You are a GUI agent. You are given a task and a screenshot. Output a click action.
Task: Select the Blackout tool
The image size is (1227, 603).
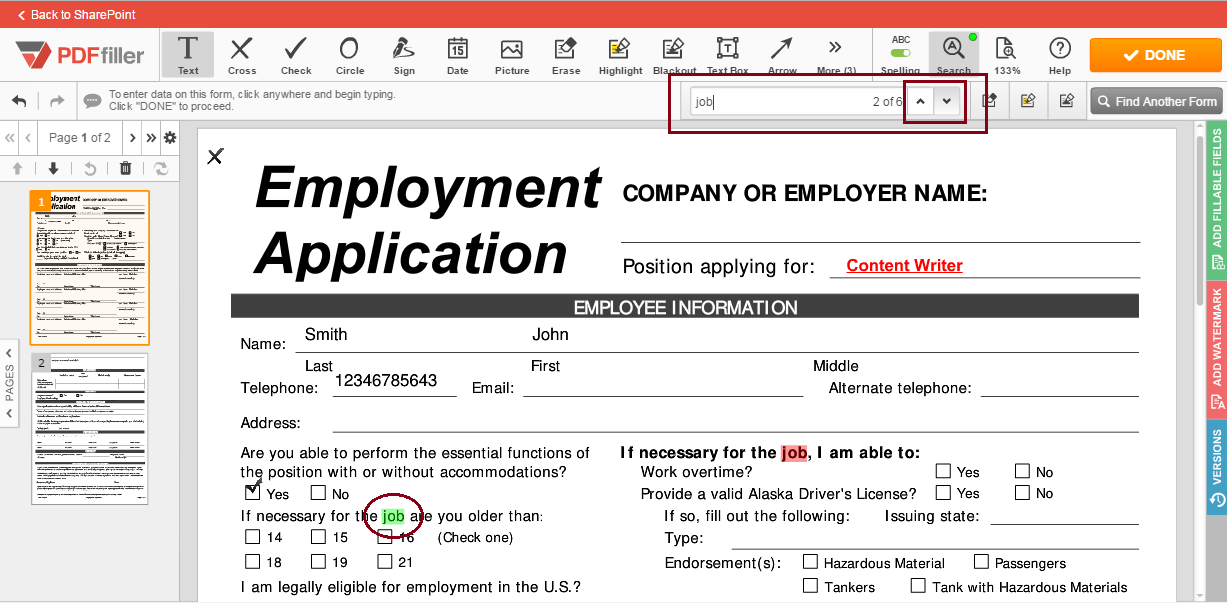(674, 55)
